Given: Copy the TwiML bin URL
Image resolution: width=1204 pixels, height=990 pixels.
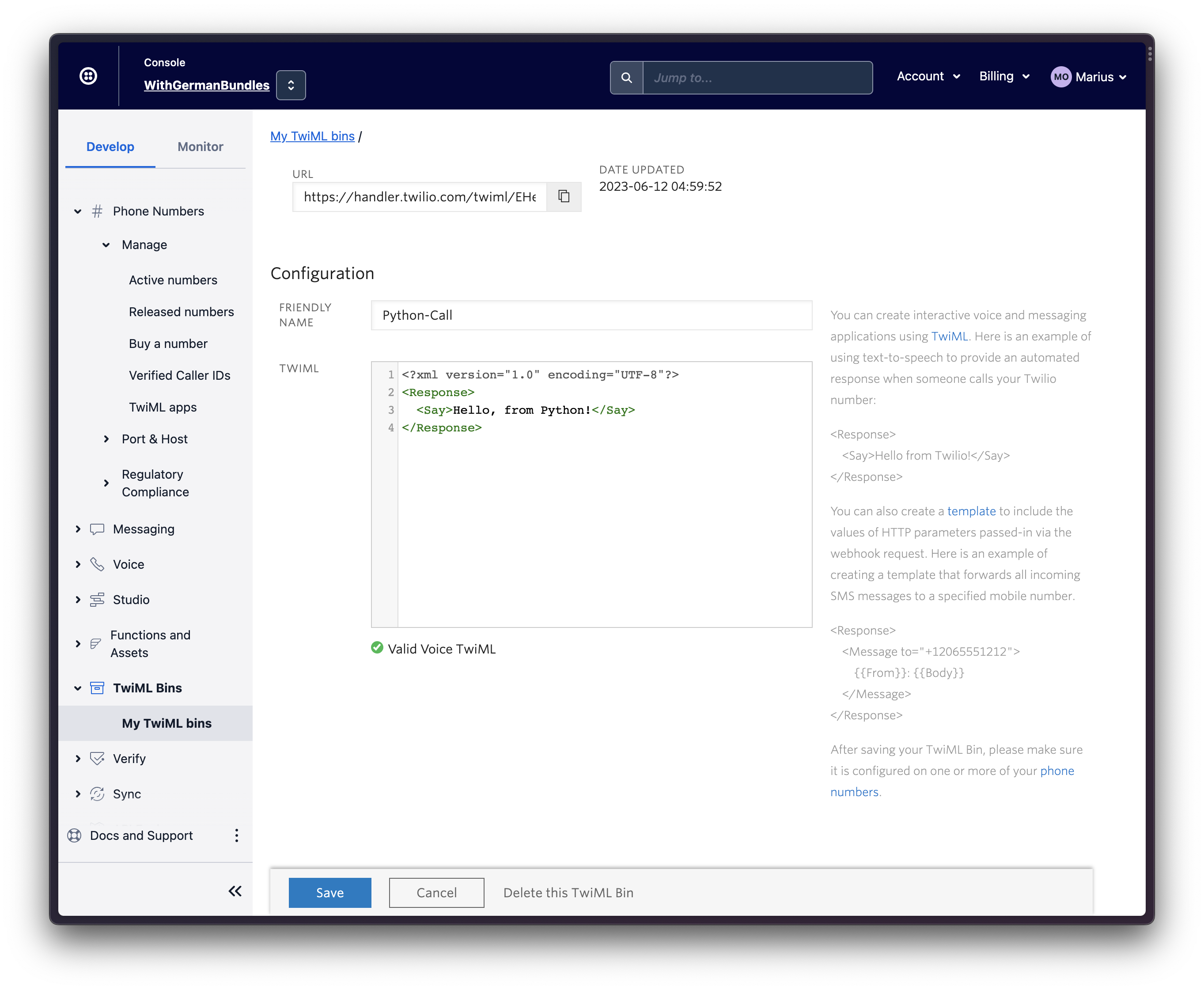Looking at the screenshot, I should [x=564, y=197].
